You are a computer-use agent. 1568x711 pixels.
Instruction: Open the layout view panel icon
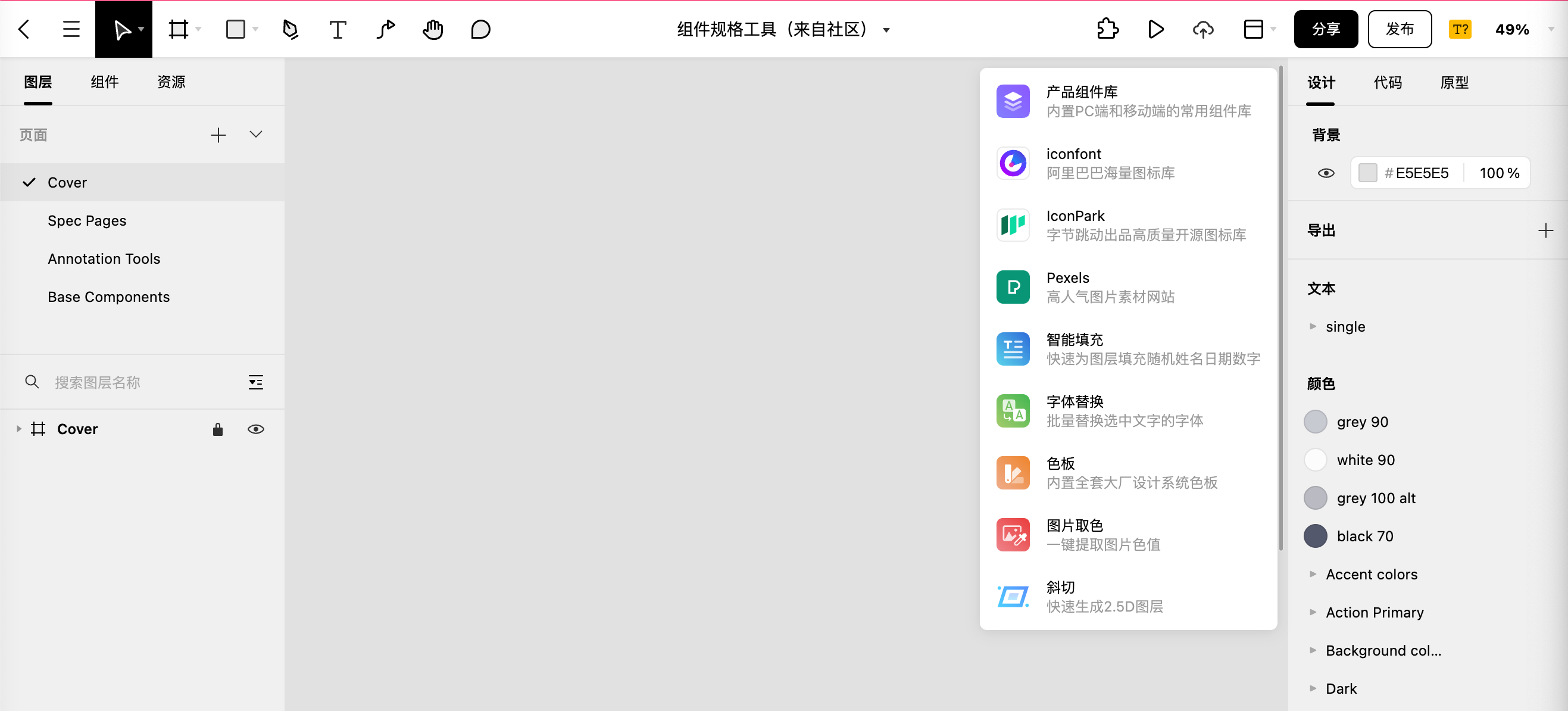point(1253,29)
